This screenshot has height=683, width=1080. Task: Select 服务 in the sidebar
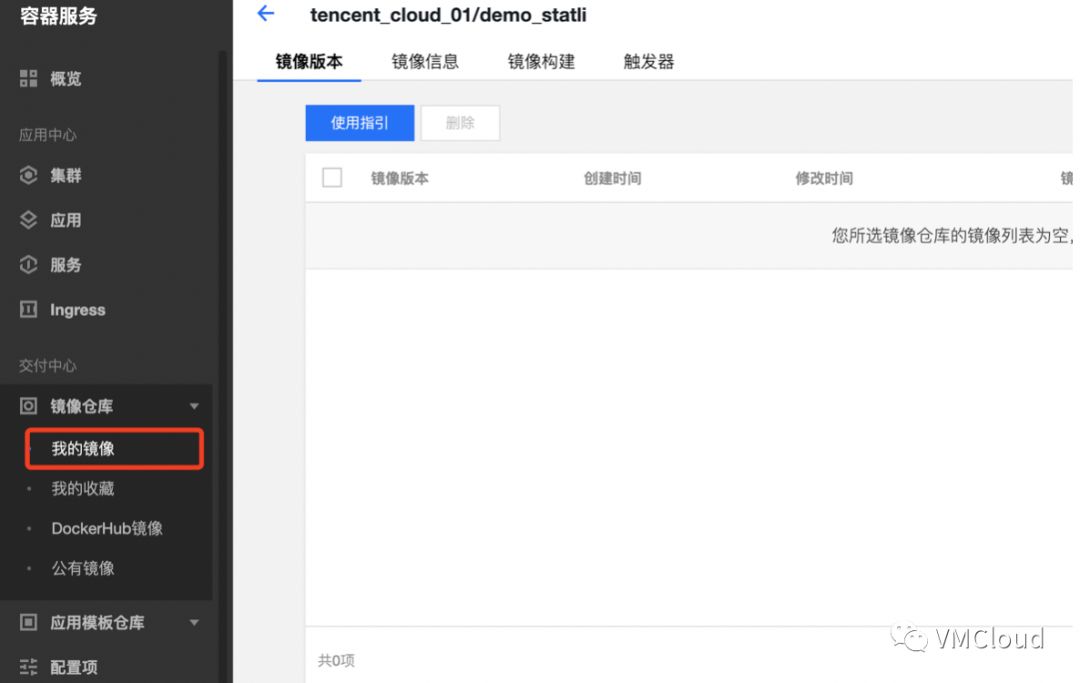coord(65,264)
